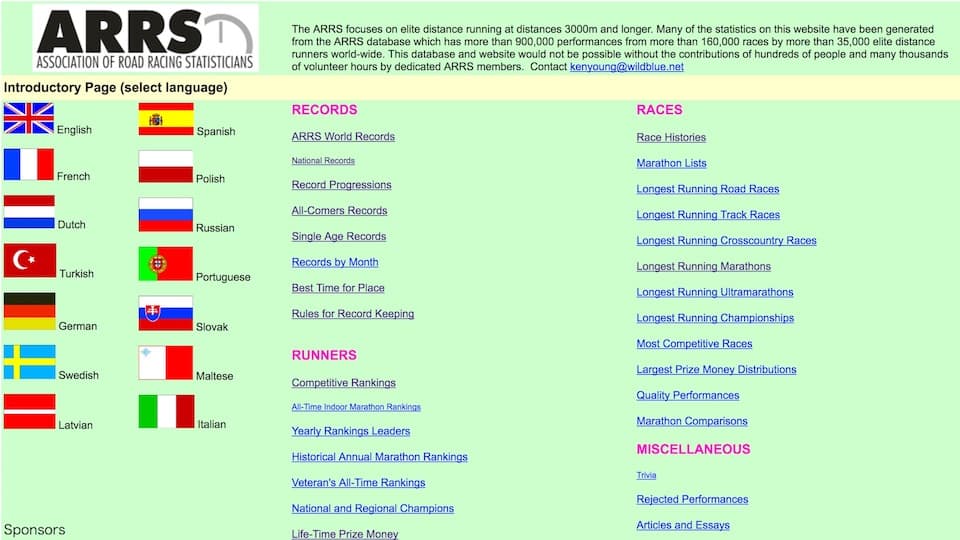Open Longest Running Road Races

(708, 189)
